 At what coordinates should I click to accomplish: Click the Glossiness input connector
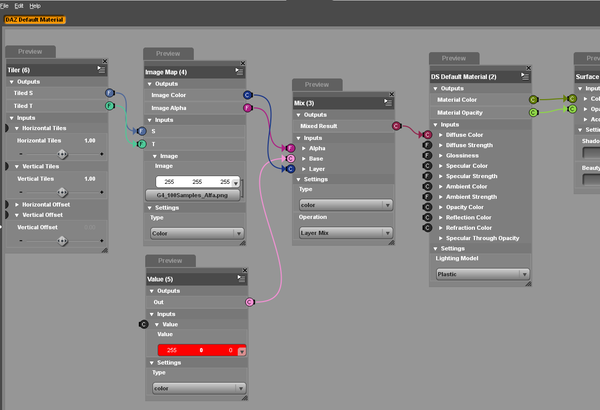427,155
